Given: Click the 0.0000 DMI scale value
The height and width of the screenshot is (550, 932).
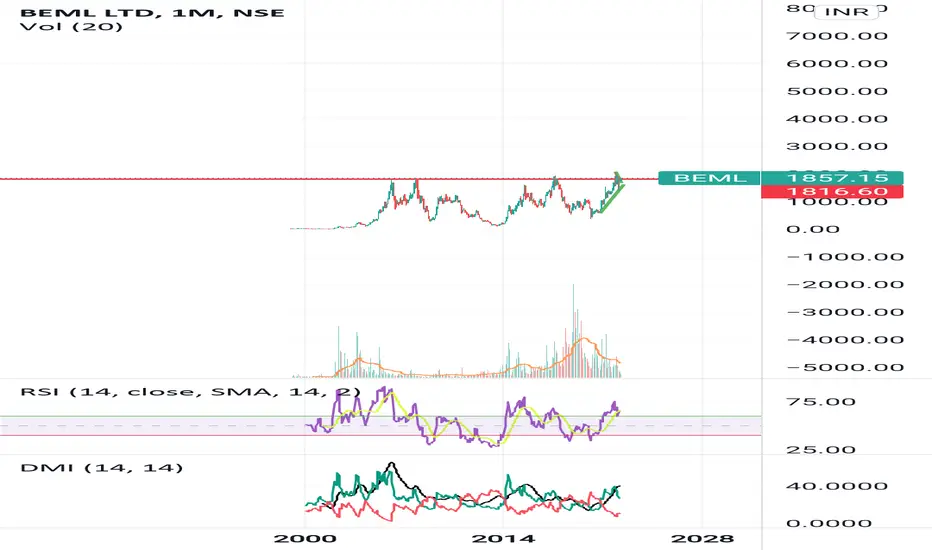Looking at the screenshot, I should click(829, 524).
